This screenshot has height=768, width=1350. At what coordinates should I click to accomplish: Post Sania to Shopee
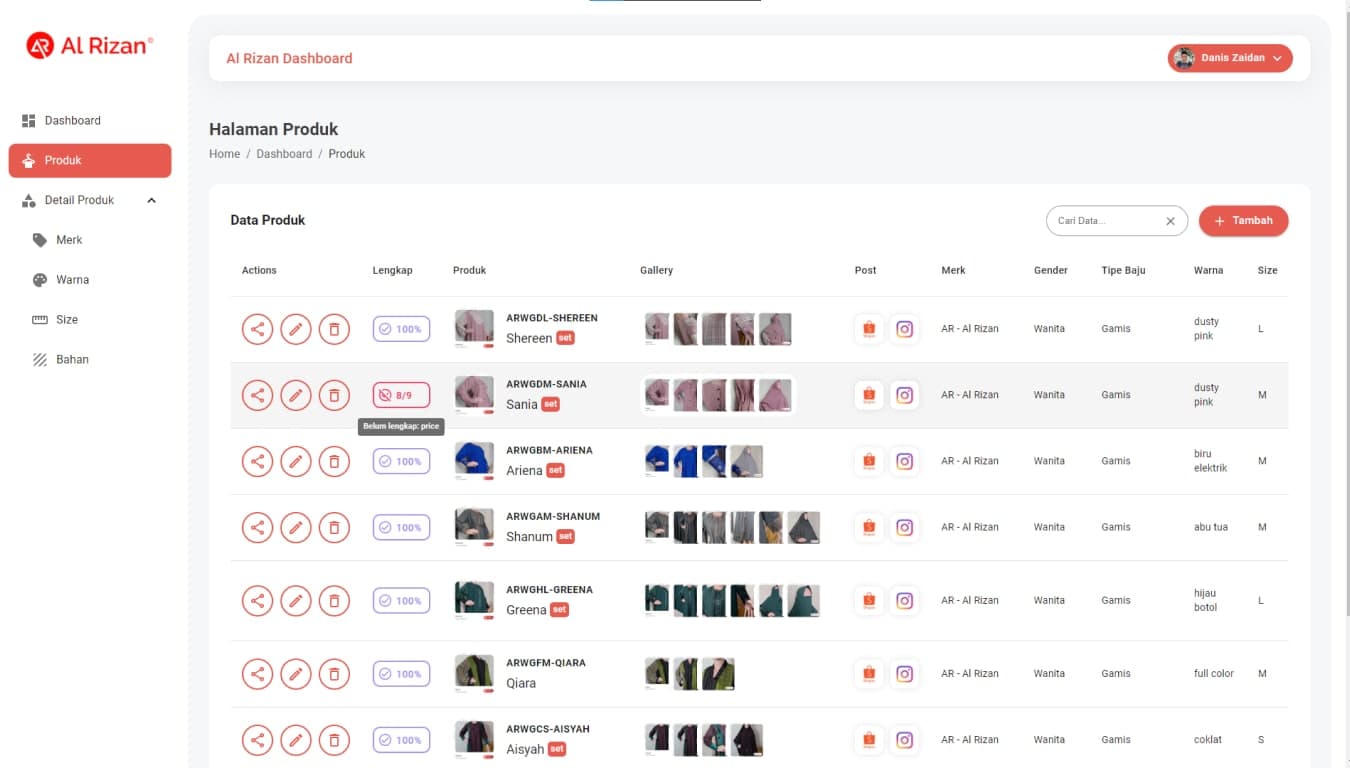(869, 395)
